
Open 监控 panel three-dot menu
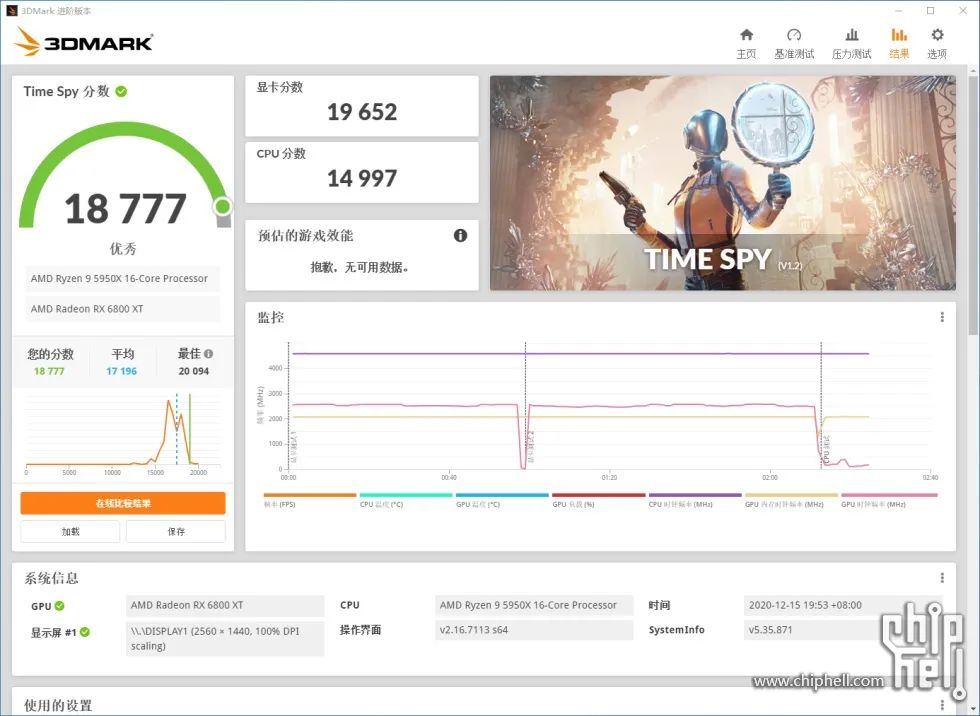(942, 317)
